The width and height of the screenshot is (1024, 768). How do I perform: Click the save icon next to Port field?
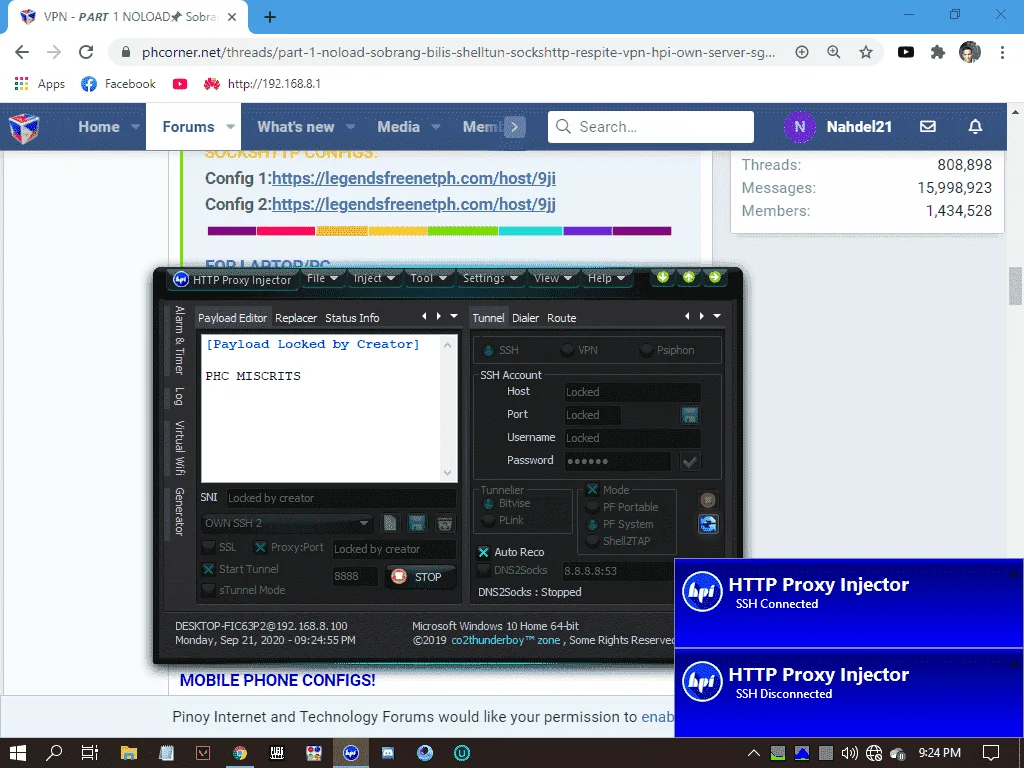(690, 415)
